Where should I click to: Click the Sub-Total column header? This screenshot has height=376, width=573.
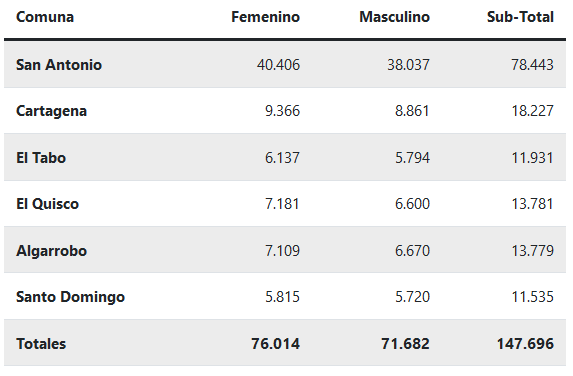[x=520, y=17]
